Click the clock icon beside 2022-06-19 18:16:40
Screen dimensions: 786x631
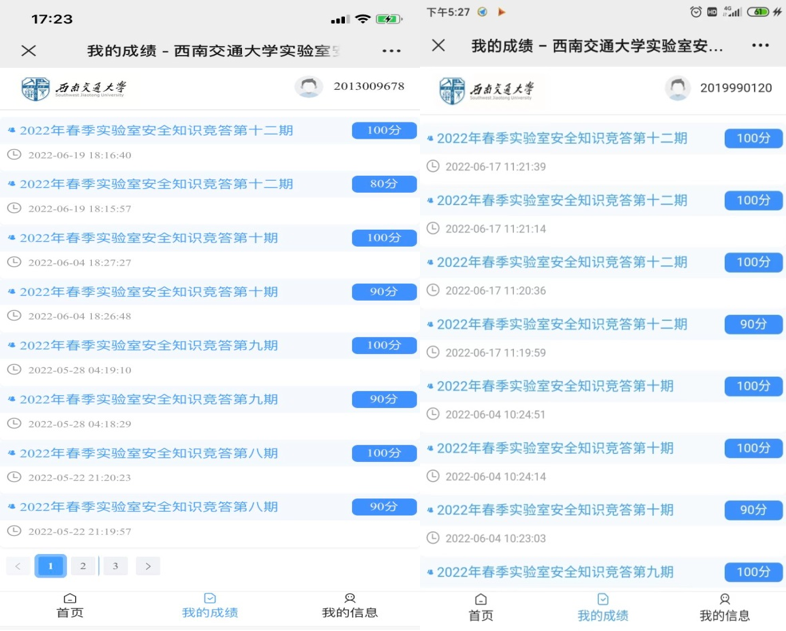point(14,155)
